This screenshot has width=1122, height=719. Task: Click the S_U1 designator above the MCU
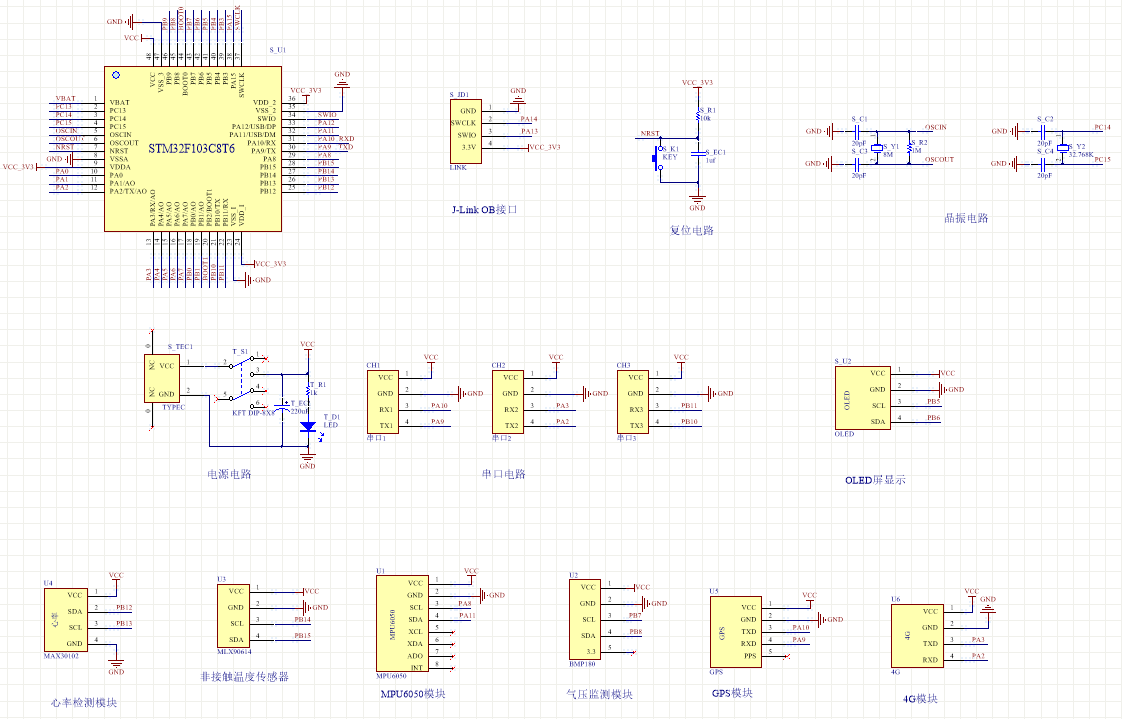tap(278, 50)
